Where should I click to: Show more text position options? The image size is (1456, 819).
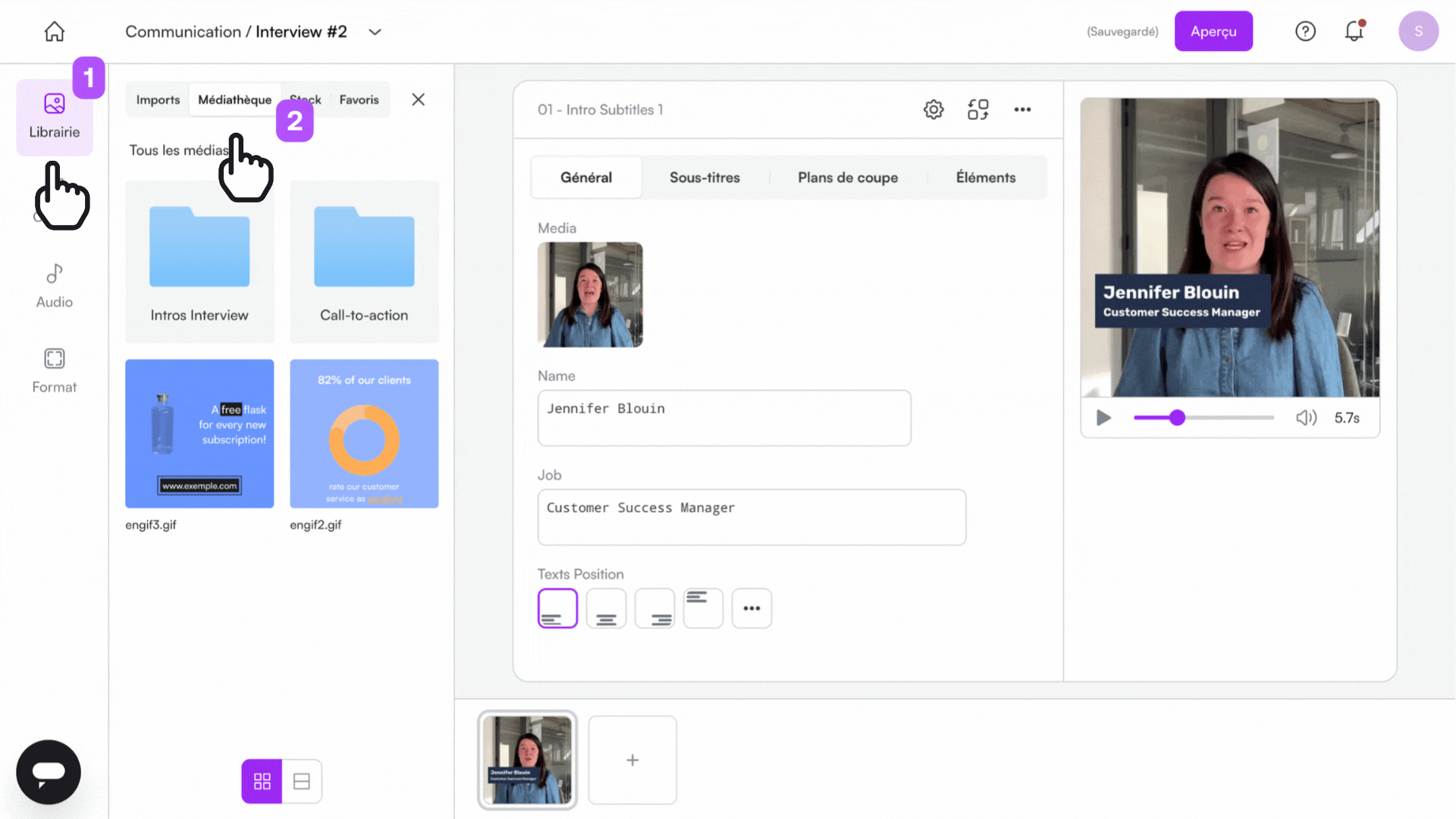point(752,608)
